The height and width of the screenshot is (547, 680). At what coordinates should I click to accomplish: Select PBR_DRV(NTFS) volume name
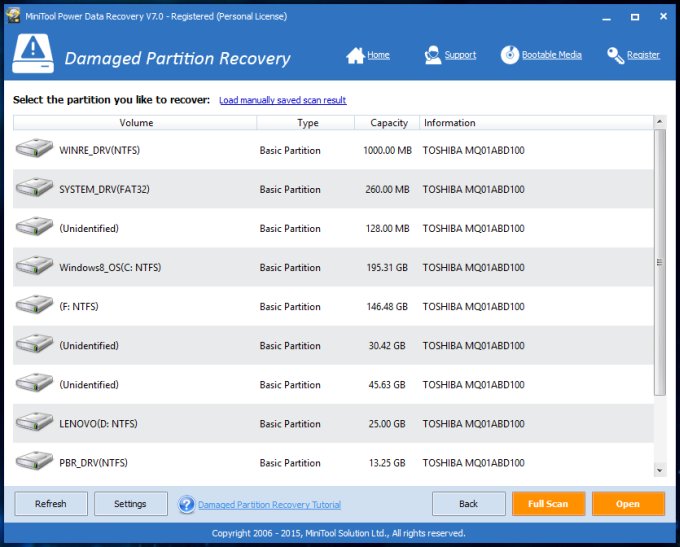click(94, 463)
